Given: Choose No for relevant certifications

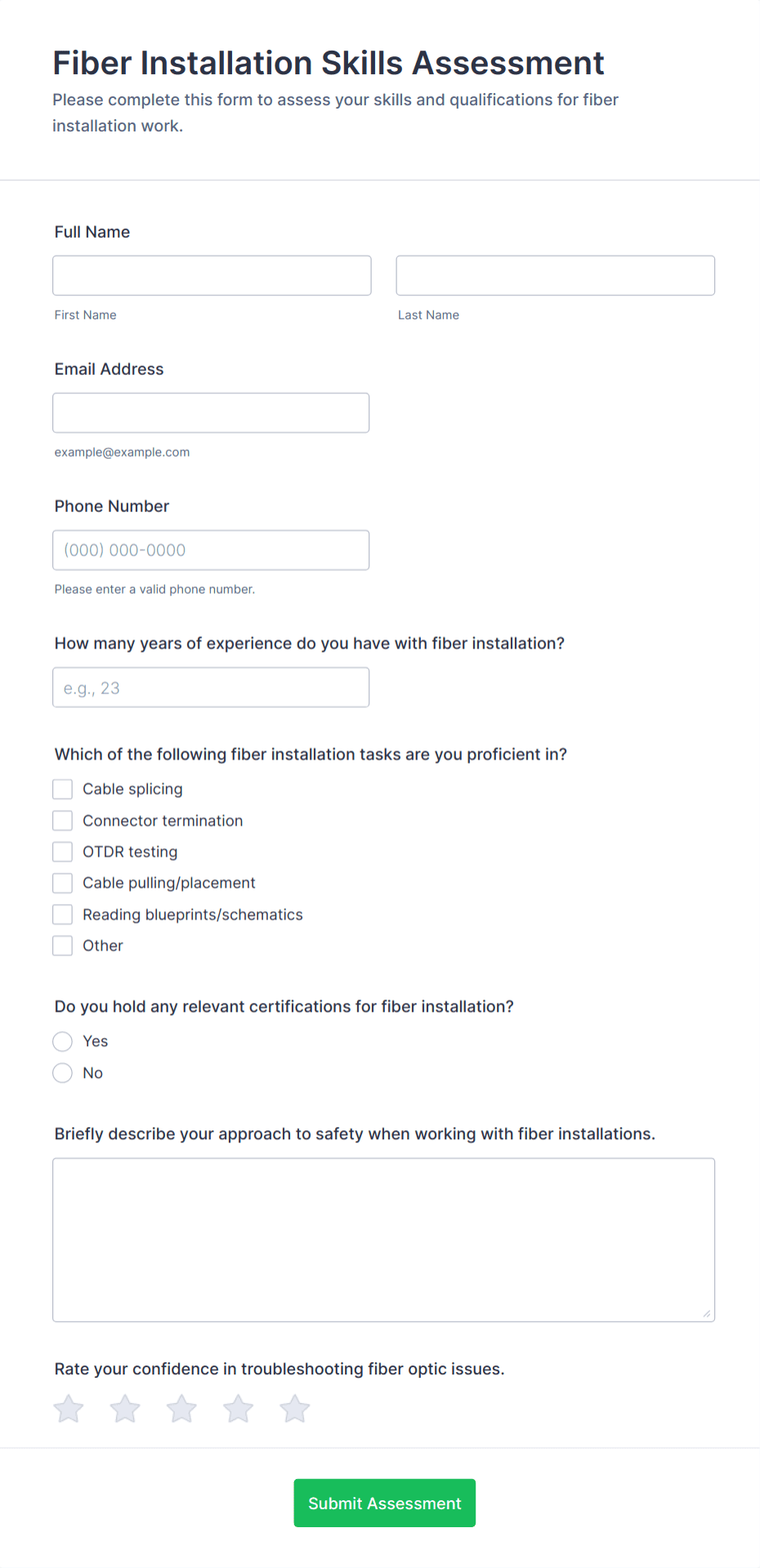Looking at the screenshot, I should coord(62,1072).
